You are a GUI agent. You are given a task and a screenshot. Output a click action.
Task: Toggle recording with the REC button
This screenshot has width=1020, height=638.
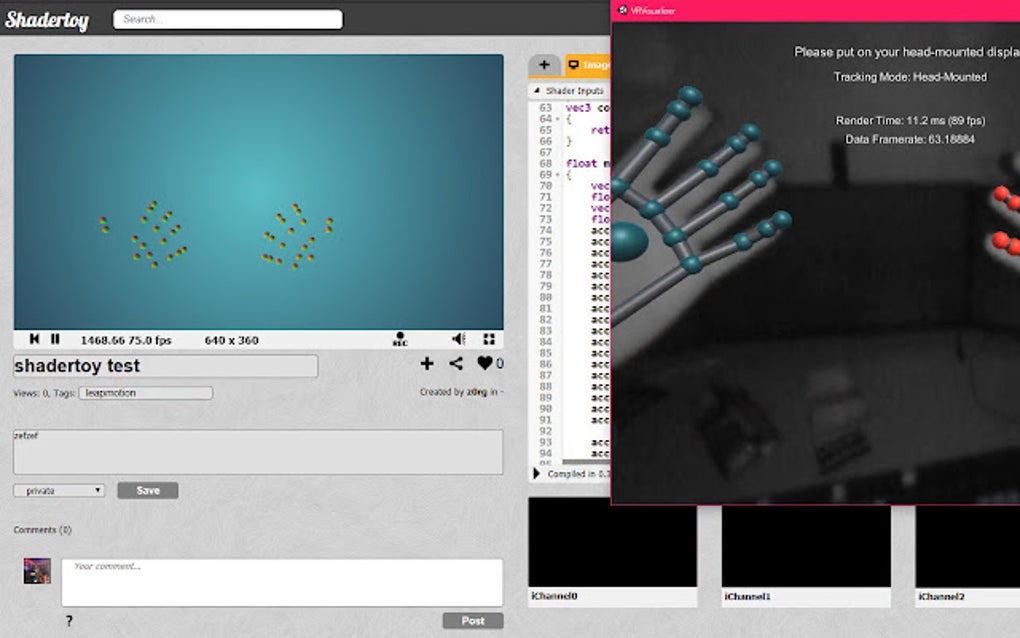pos(399,338)
